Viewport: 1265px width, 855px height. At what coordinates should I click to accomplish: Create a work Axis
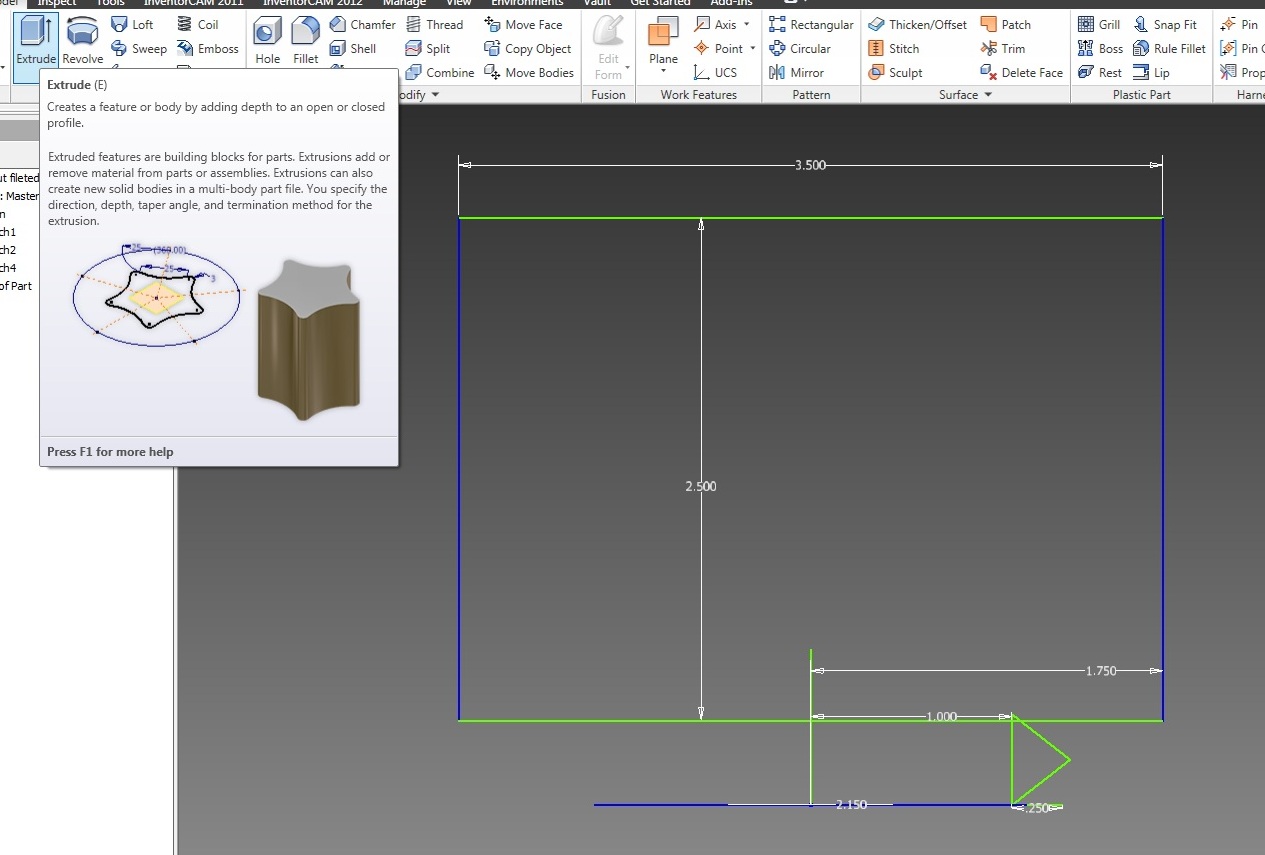[715, 24]
